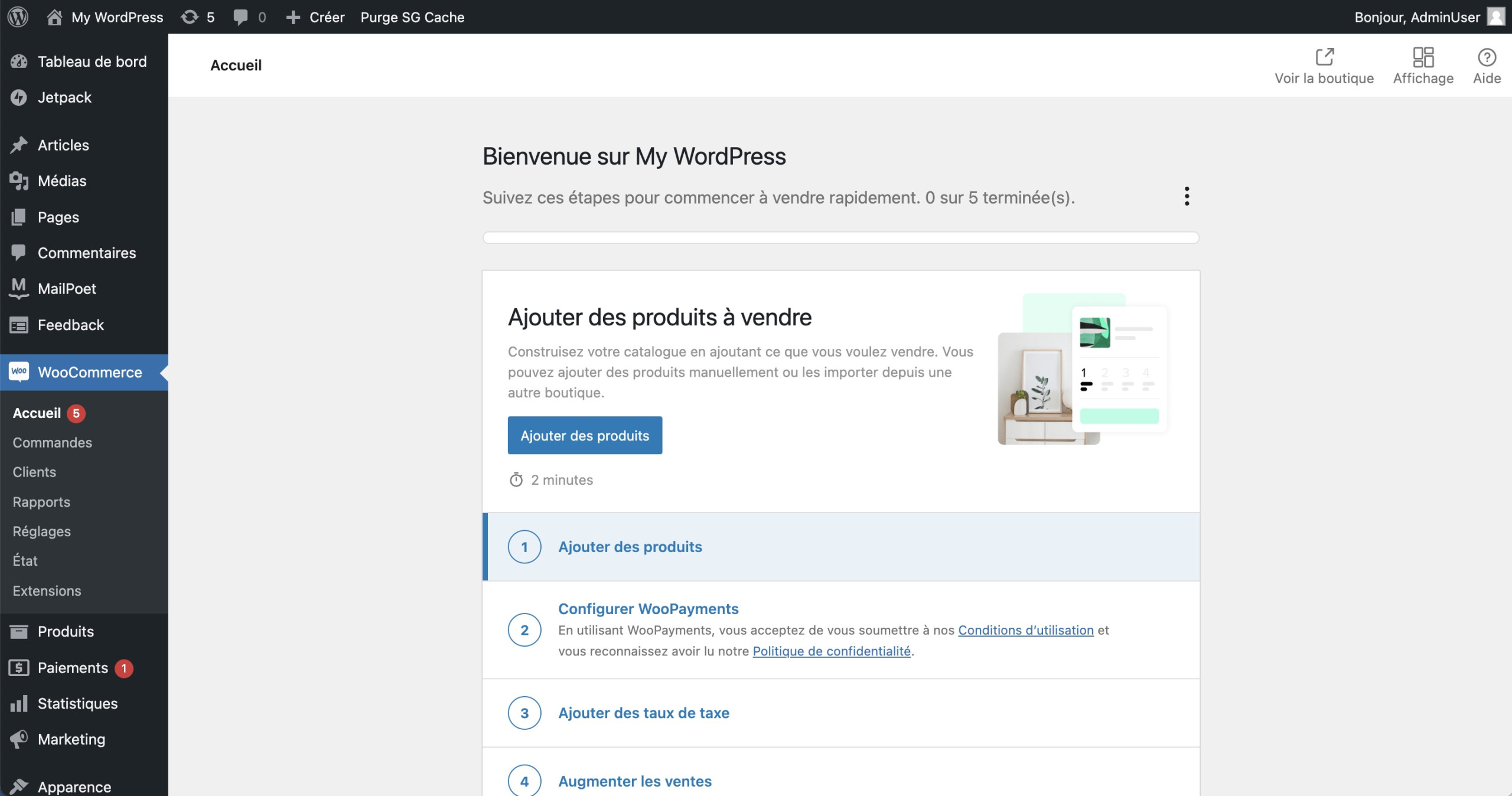This screenshot has height=796, width=1512.
Task: Click the Articles pushpin icon
Action: pos(19,145)
